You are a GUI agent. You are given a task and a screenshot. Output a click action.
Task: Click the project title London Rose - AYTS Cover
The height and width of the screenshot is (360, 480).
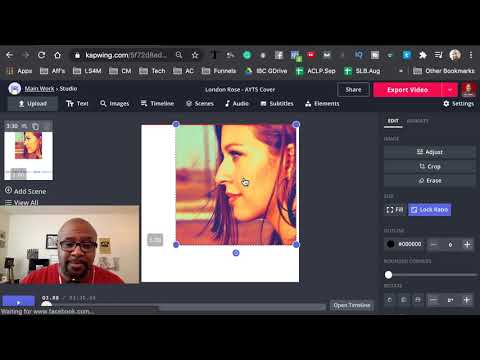[x=240, y=90]
